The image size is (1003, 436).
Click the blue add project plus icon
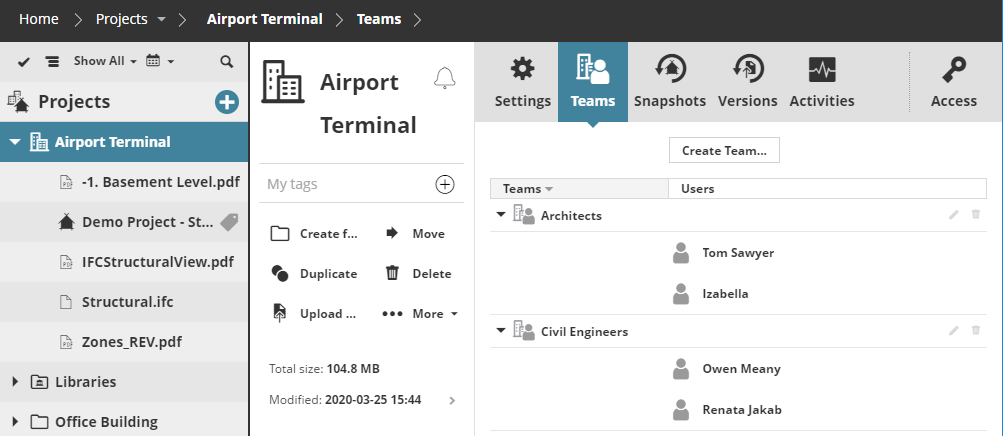pyautogui.click(x=227, y=101)
